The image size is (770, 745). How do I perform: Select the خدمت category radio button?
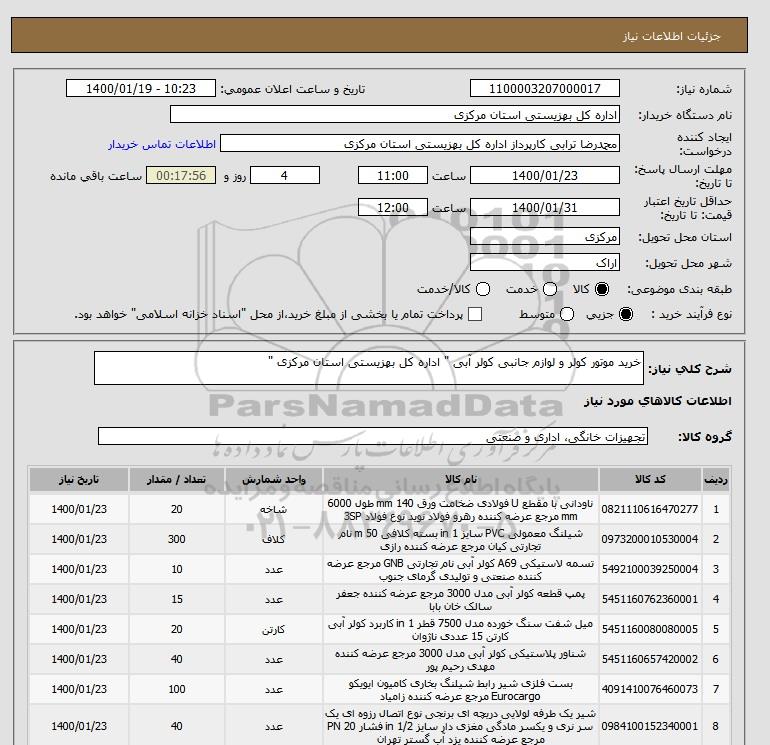click(550, 289)
